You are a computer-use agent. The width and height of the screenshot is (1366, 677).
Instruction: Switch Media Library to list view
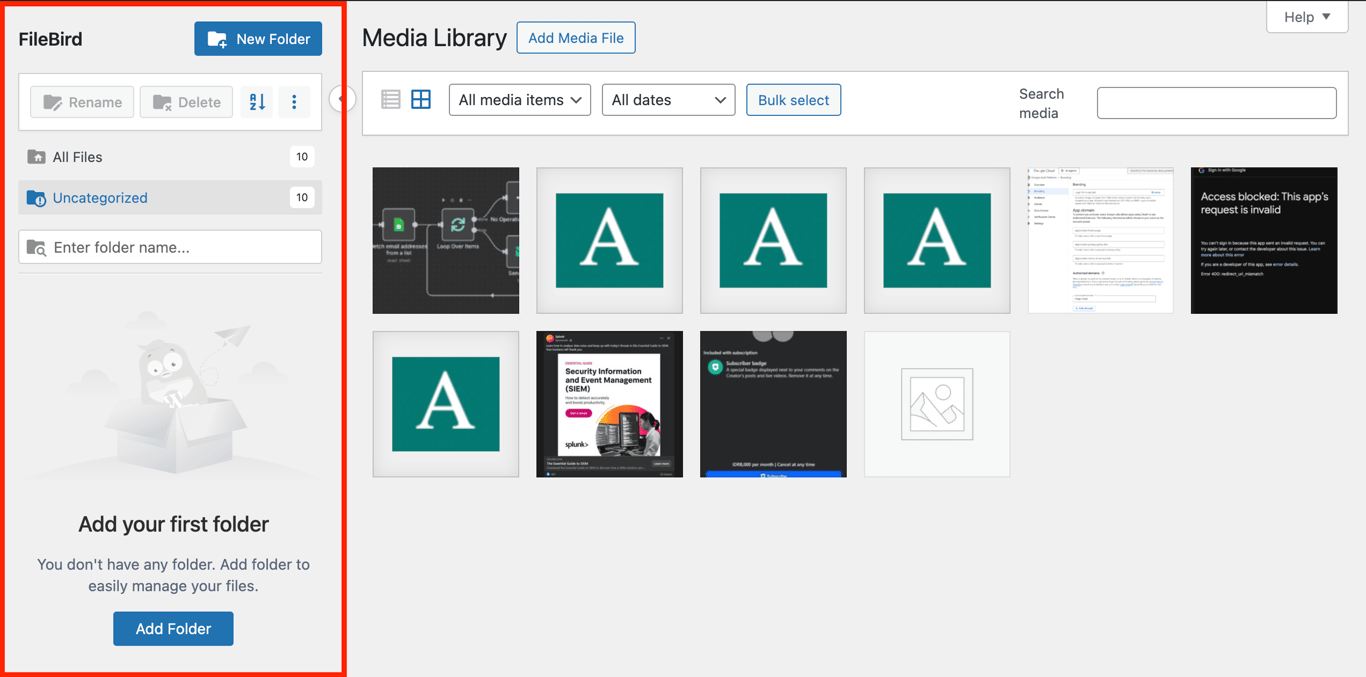[390, 99]
